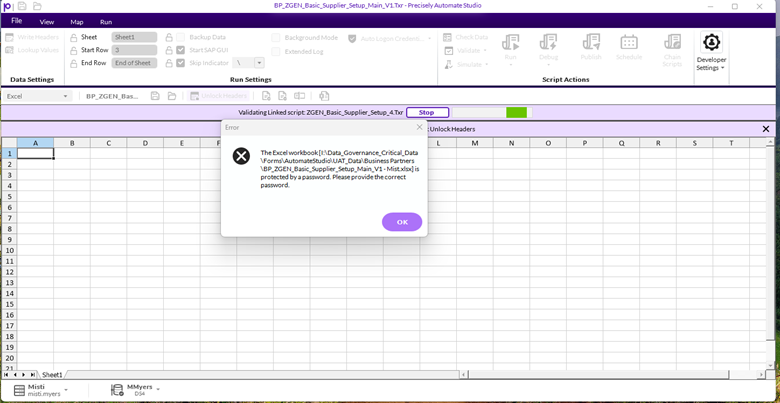Click the Start Row input field
The width and height of the screenshot is (780, 403).
pos(134,50)
